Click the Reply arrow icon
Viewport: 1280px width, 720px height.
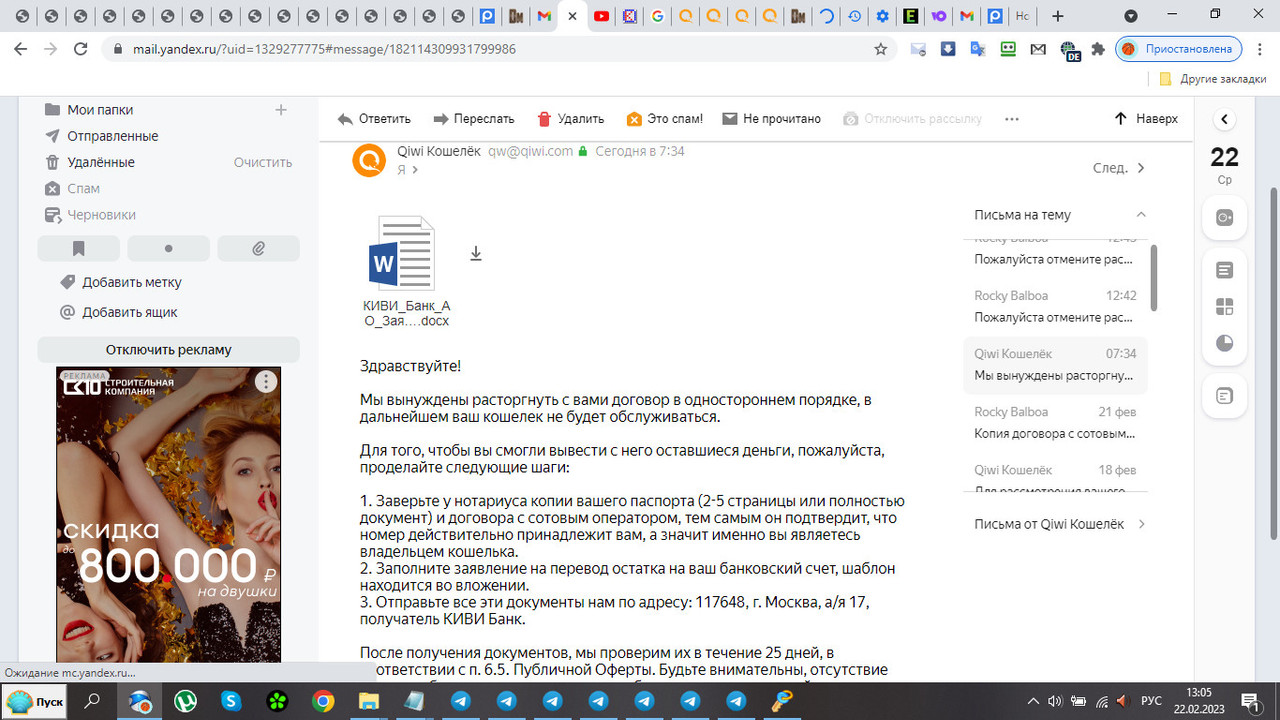point(345,119)
